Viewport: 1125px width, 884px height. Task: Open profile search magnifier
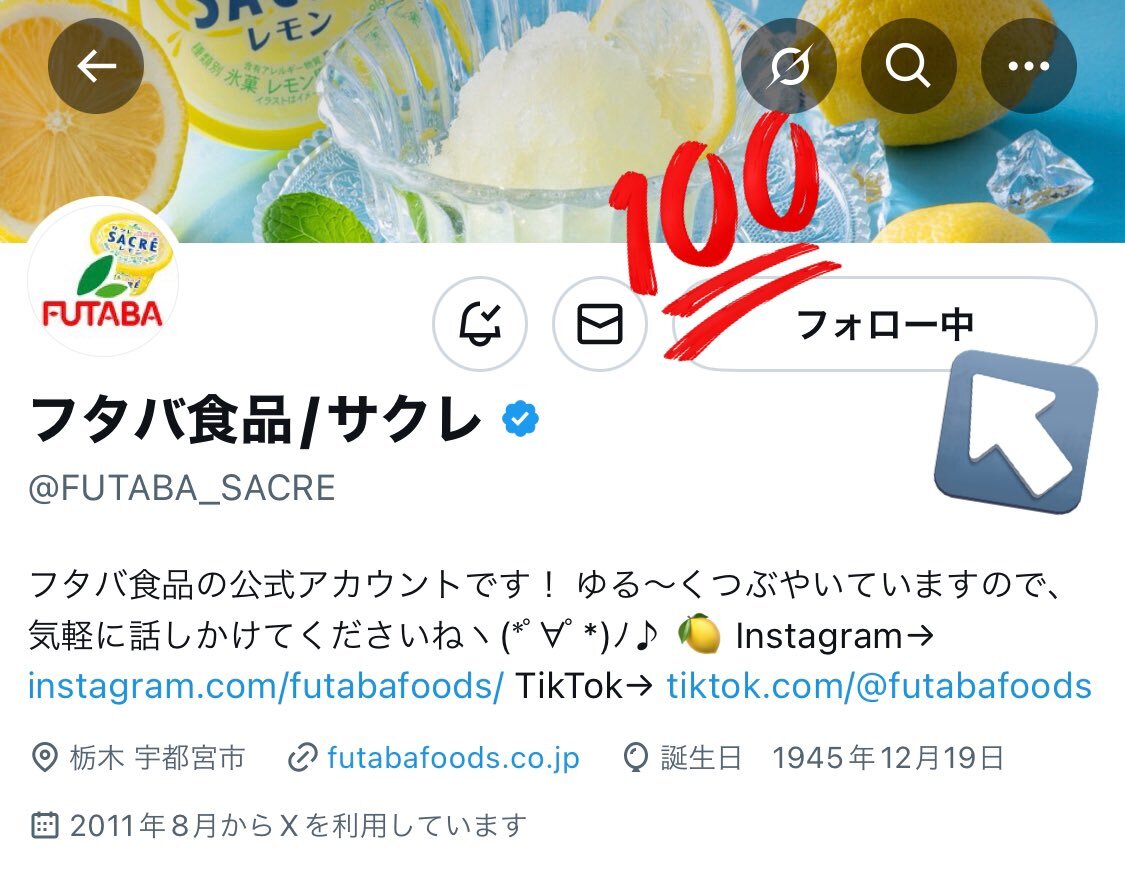908,66
